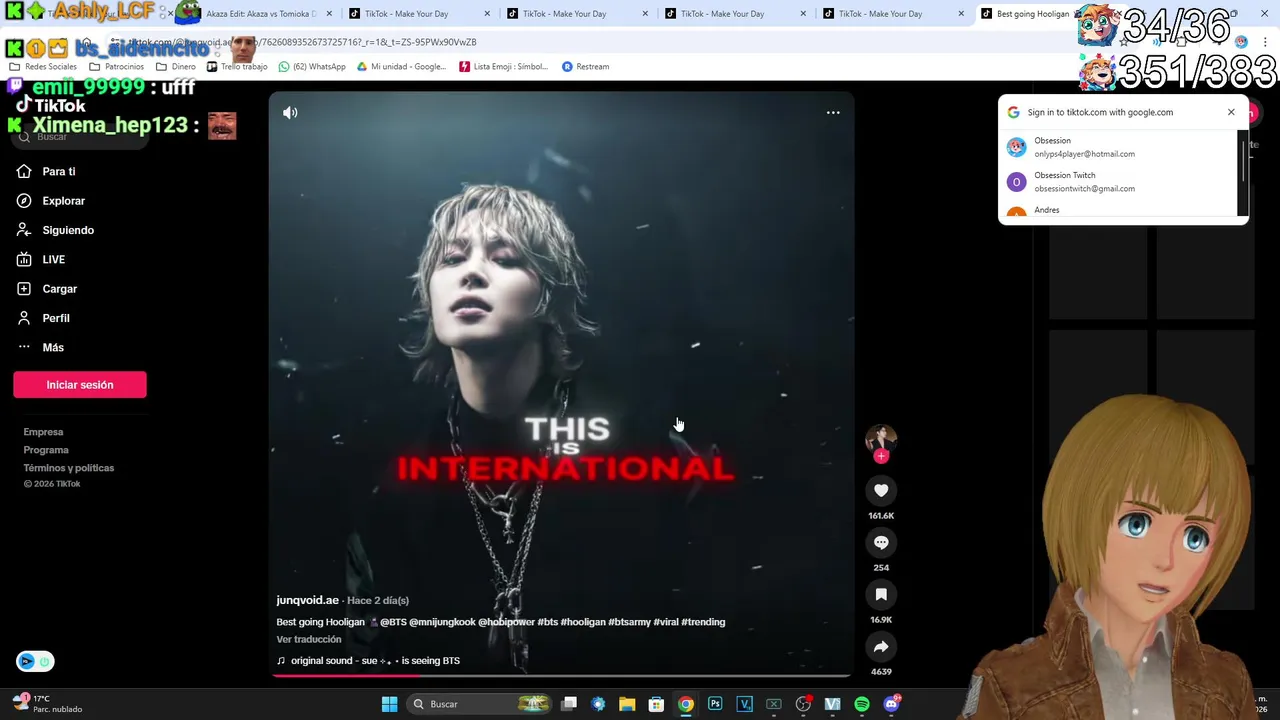Image resolution: width=1280 pixels, height=720 pixels.
Task: Open Explorar in the sidebar
Action: click(x=63, y=201)
